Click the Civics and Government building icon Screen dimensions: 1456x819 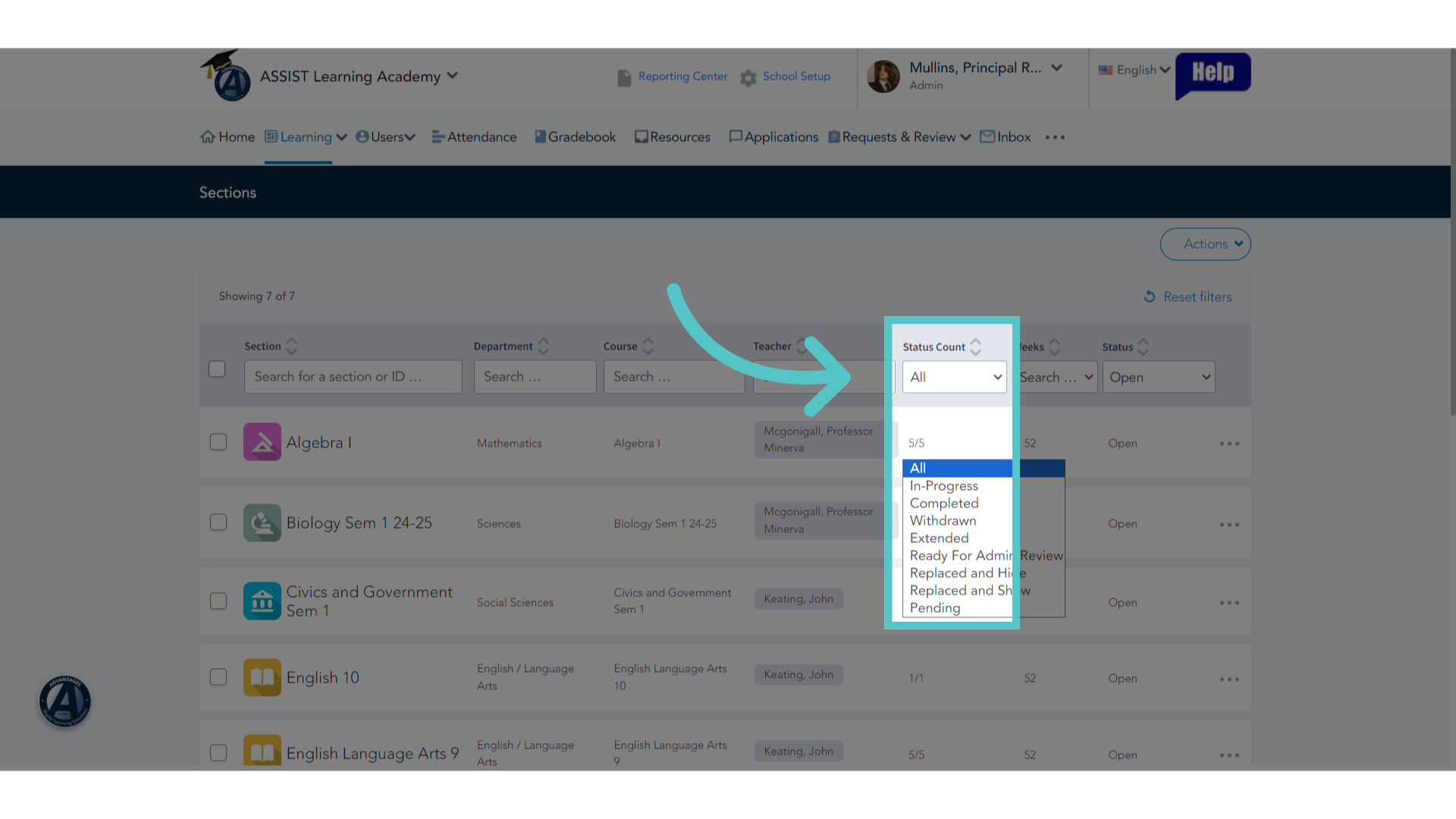(x=262, y=601)
